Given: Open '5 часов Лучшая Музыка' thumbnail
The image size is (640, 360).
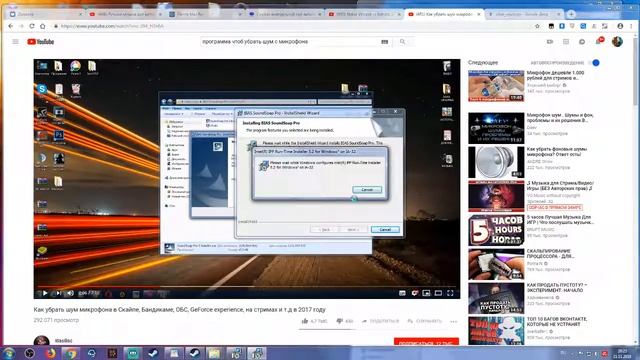Looking at the screenshot, I should coord(496,231).
